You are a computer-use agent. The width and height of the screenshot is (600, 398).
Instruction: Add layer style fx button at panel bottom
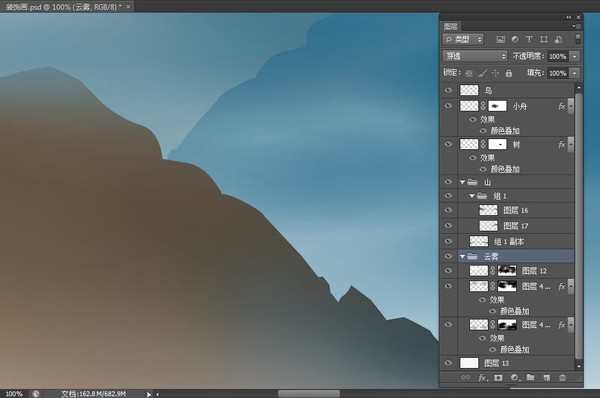[x=482, y=378]
